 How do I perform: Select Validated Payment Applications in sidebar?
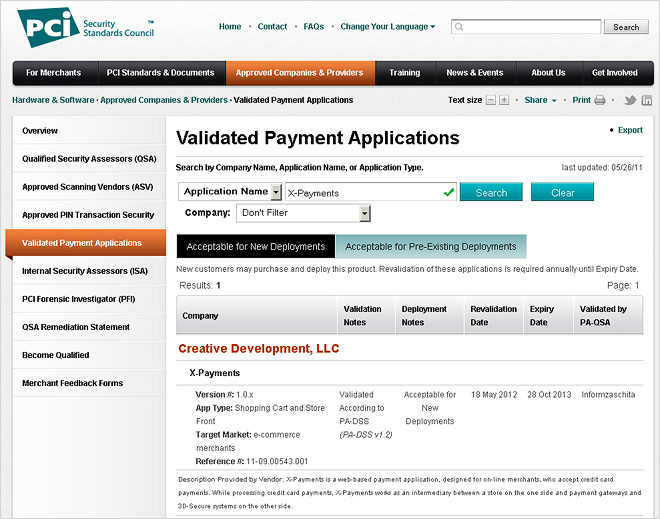click(86, 243)
